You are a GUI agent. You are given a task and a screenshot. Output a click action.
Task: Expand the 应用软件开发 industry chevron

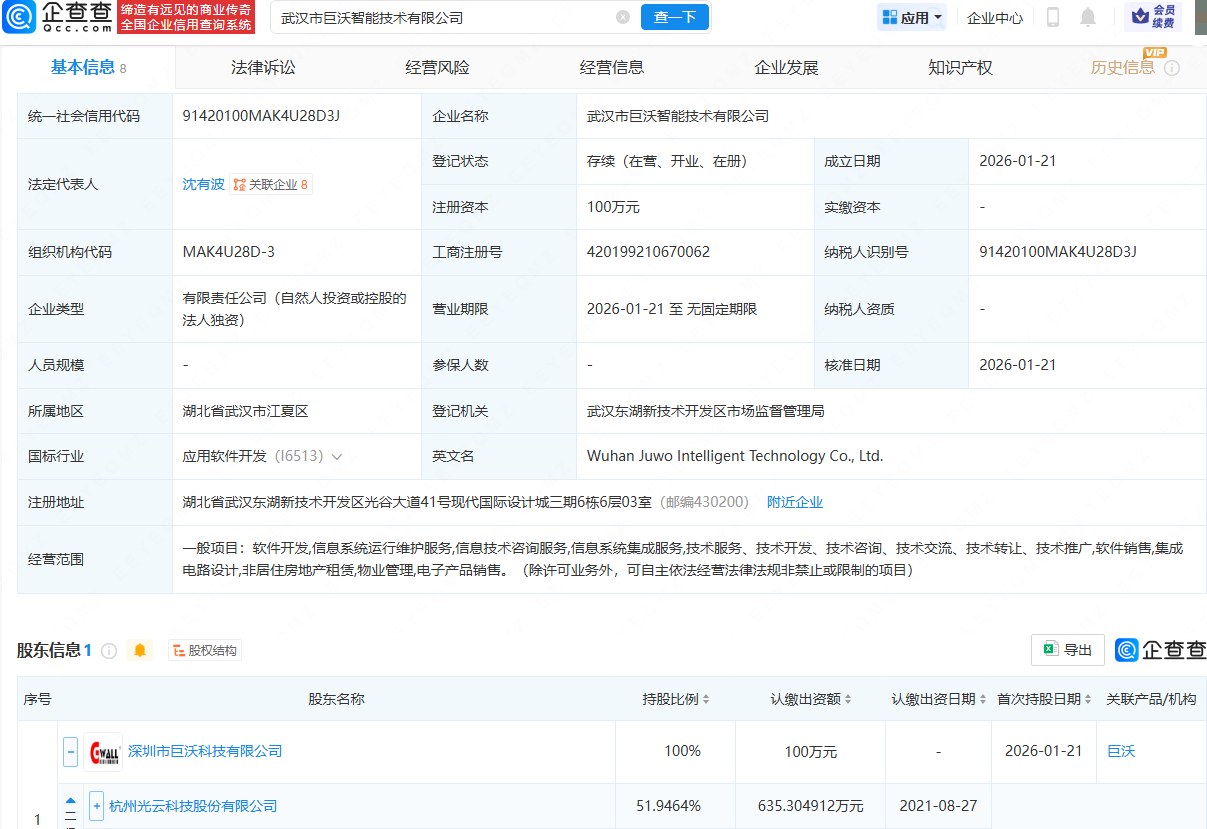click(x=337, y=456)
